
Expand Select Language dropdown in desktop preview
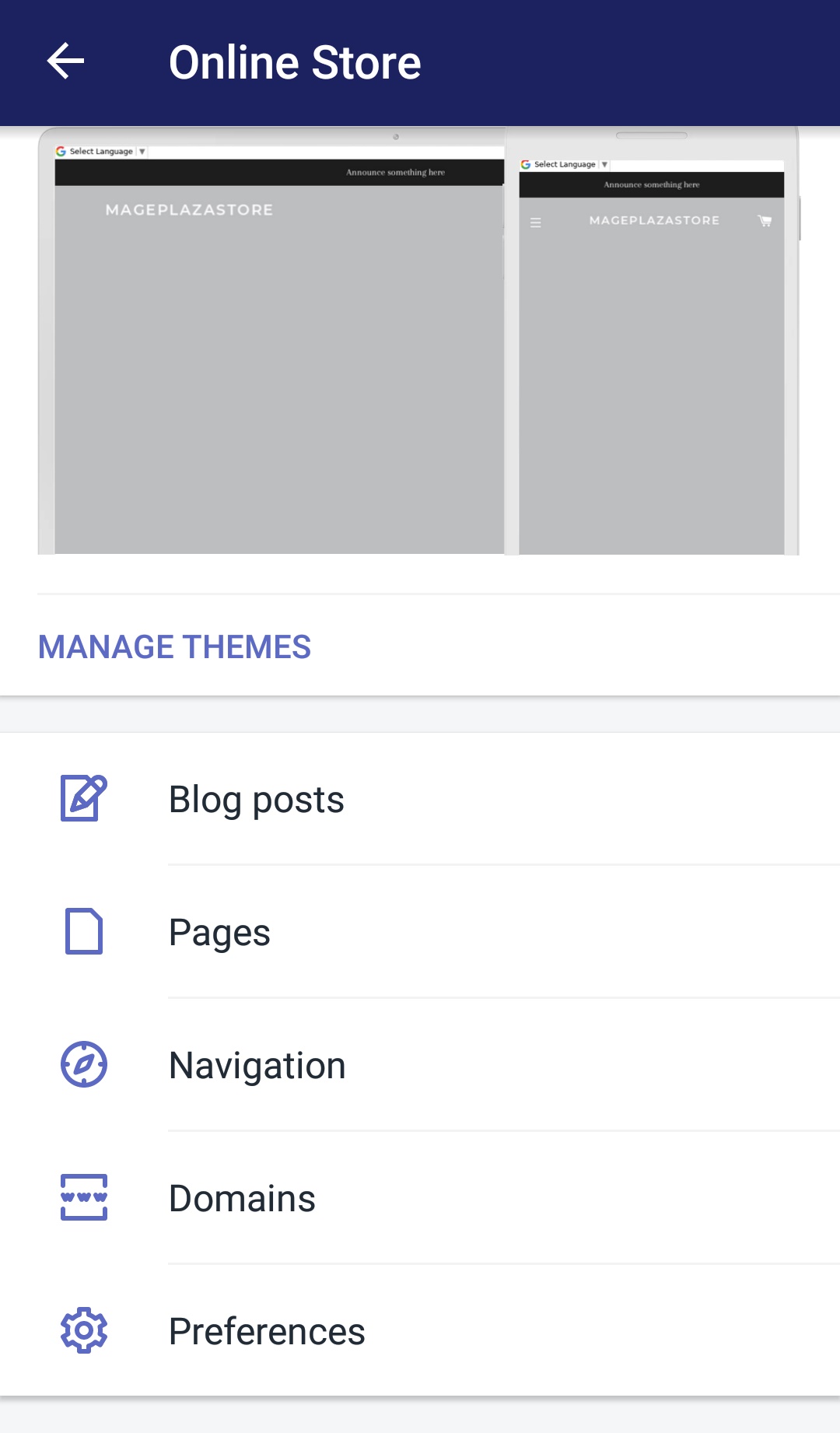(101, 151)
